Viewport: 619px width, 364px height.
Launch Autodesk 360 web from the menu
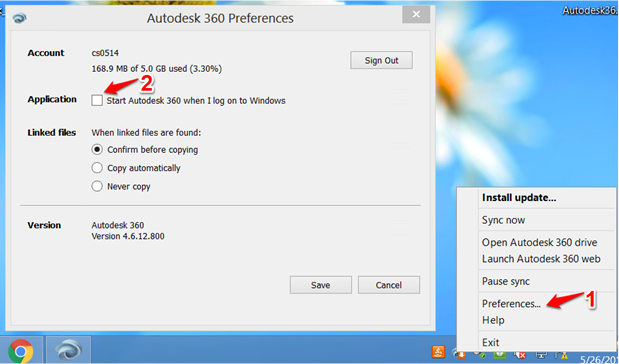pos(541,259)
